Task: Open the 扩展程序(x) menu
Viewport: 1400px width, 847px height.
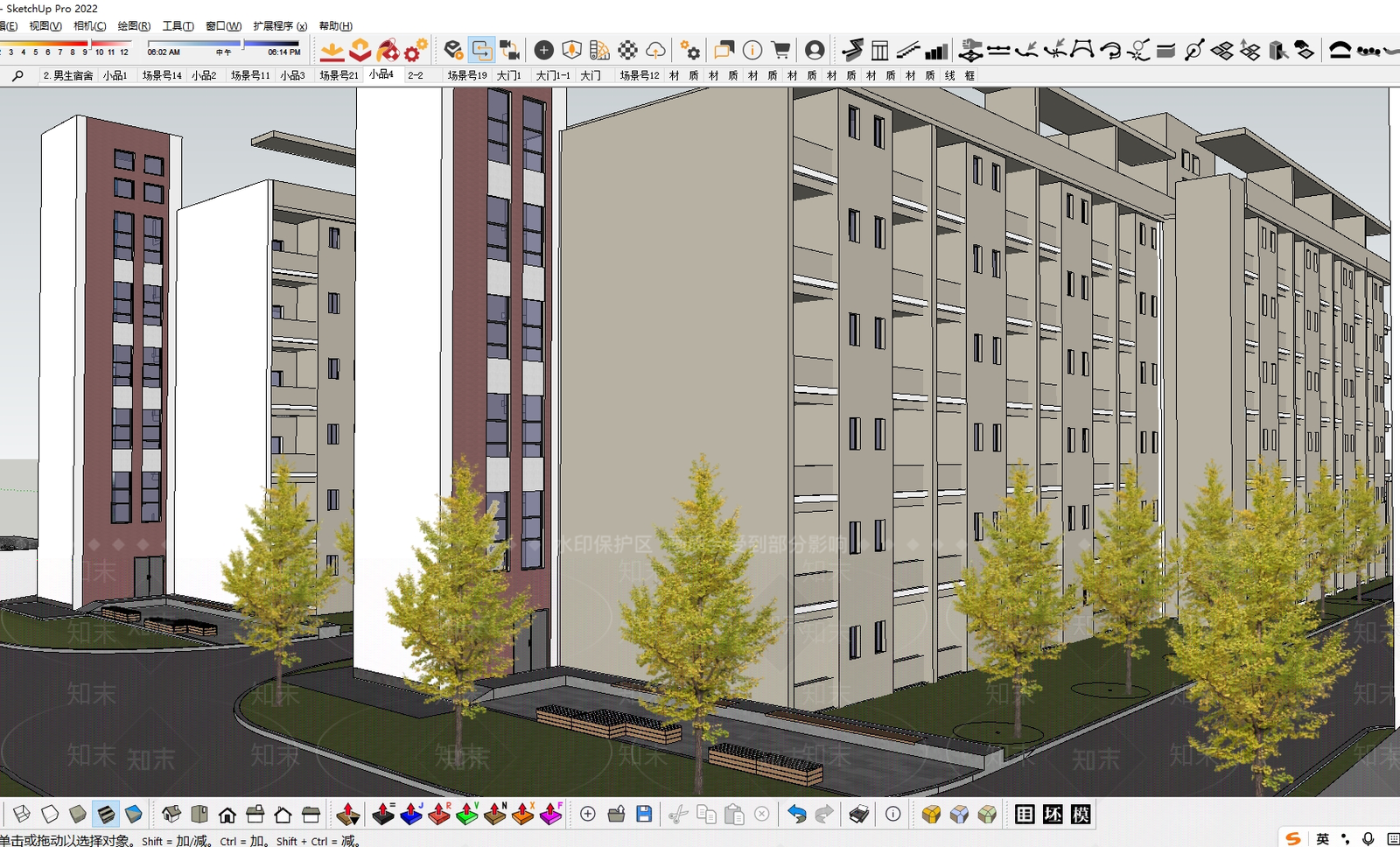Action: 280,26
